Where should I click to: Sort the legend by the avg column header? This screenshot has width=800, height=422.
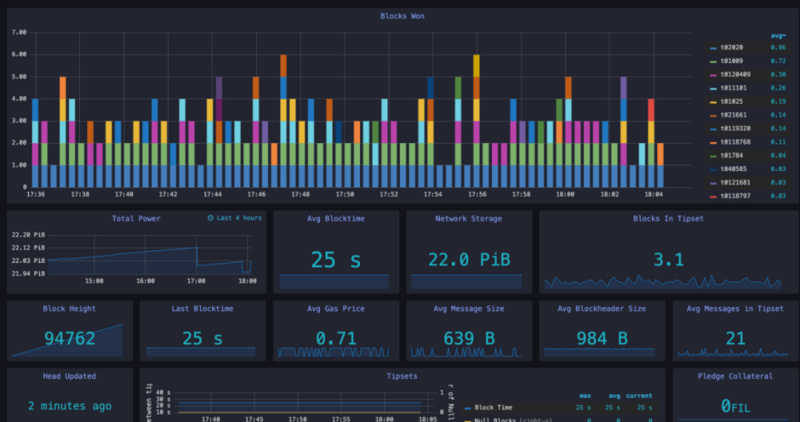pos(777,33)
